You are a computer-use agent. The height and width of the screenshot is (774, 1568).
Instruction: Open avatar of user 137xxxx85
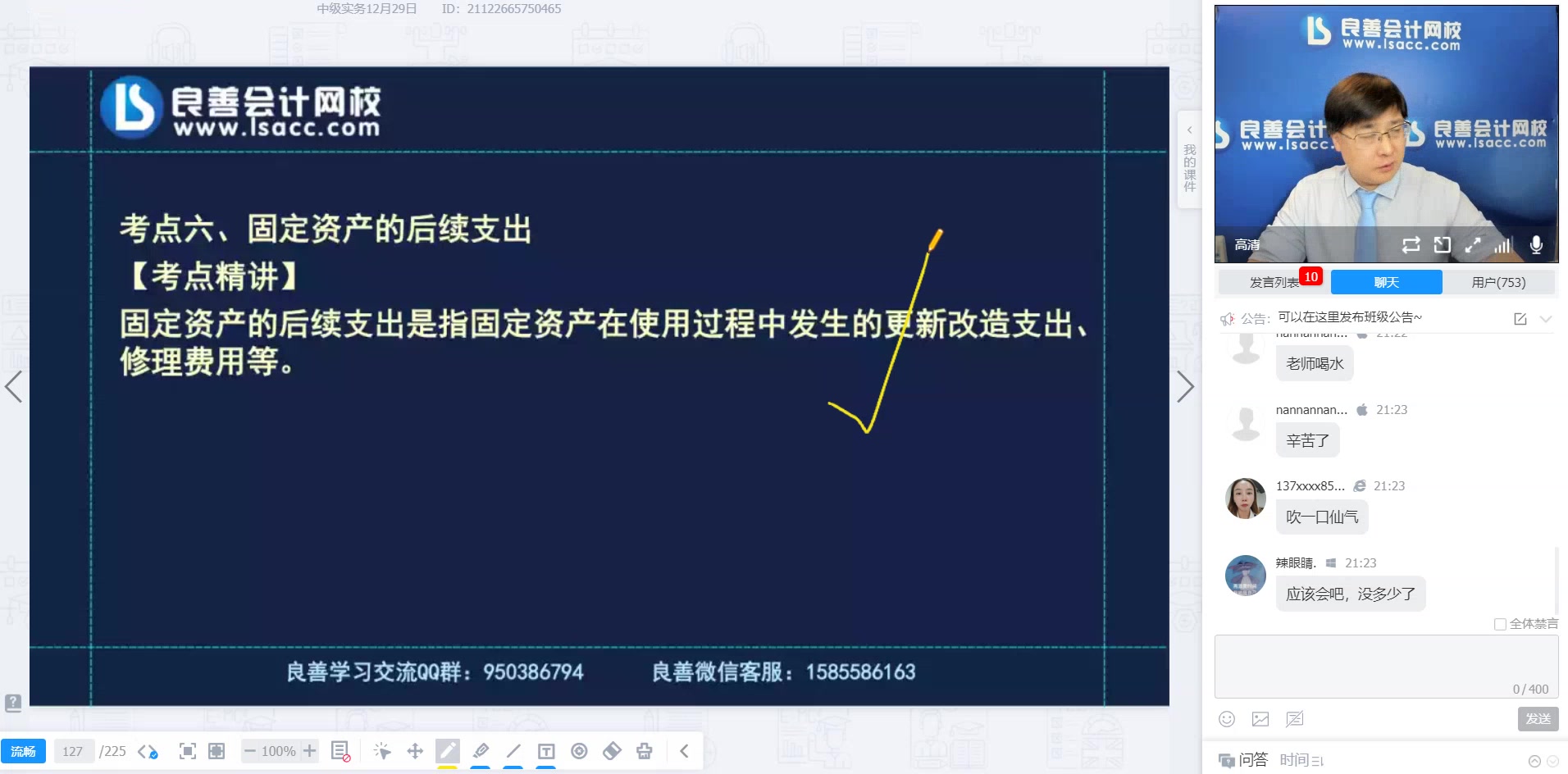1245,499
